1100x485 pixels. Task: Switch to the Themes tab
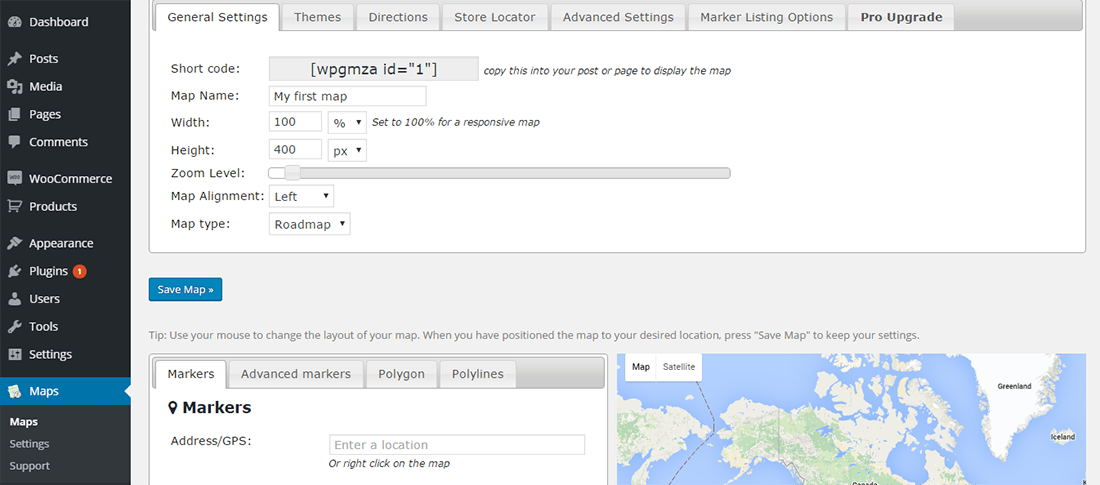pyautogui.click(x=317, y=17)
